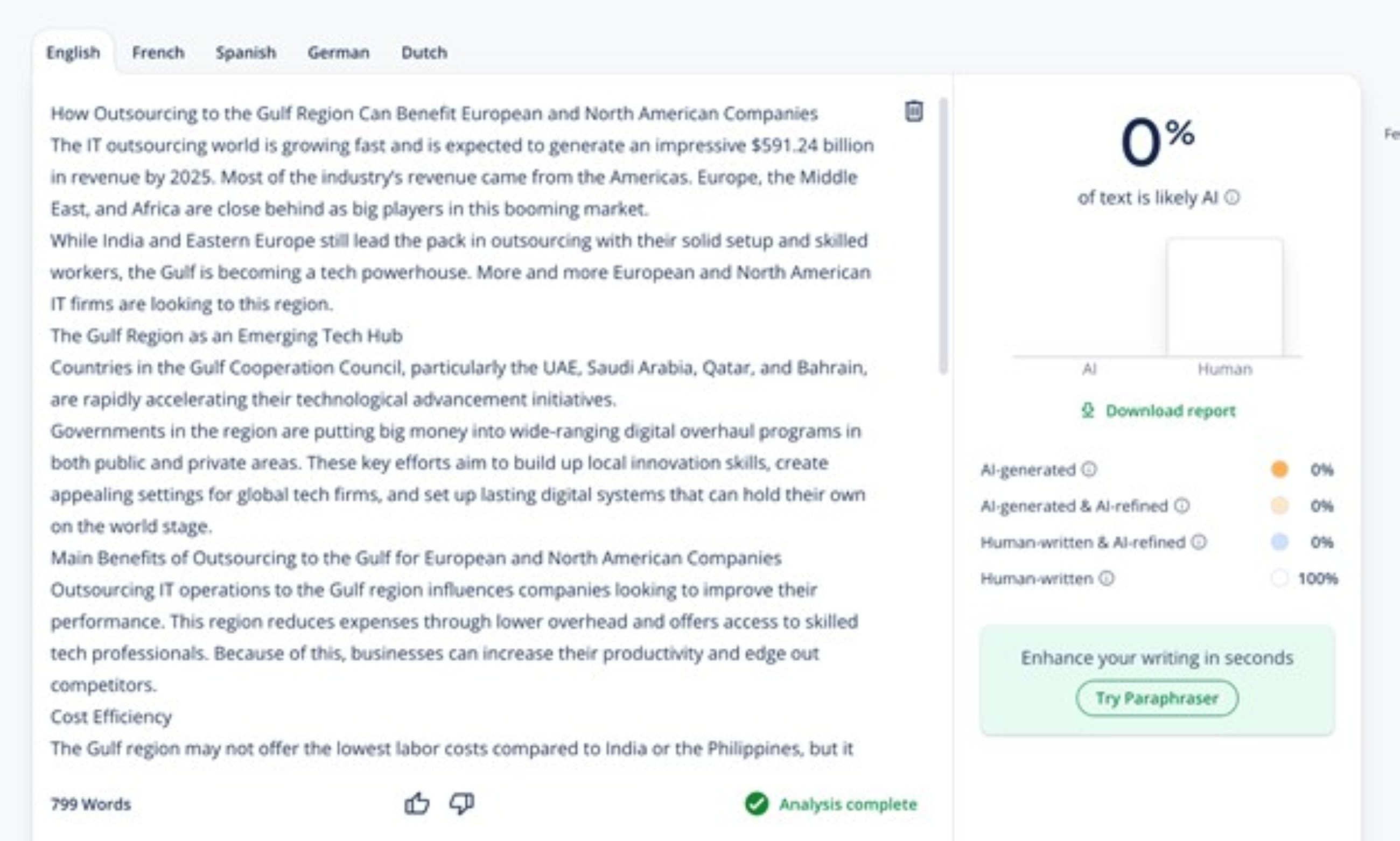The image size is (1400, 841).
Task: Click the 'Main Benefits of Outsourcing to the Gulf' heading
Action: tap(416, 558)
